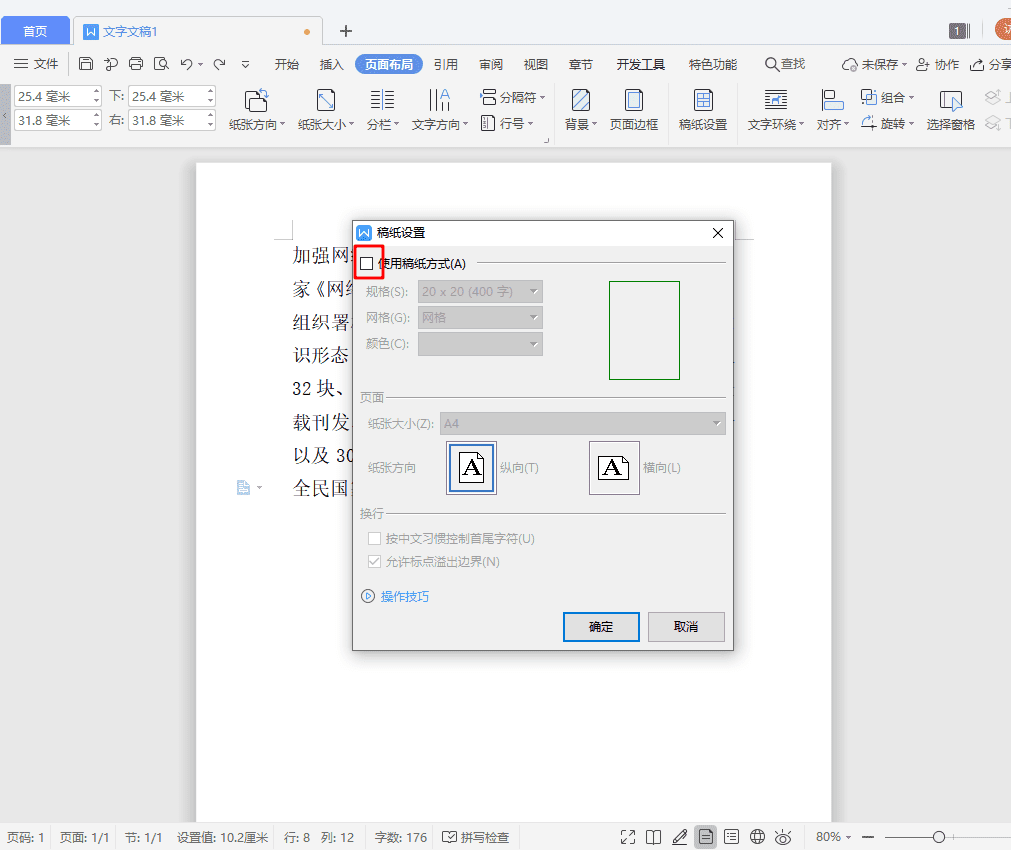The height and width of the screenshot is (850, 1011).
Task: Open columns (分栏) tool
Action: [x=382, y=110]
